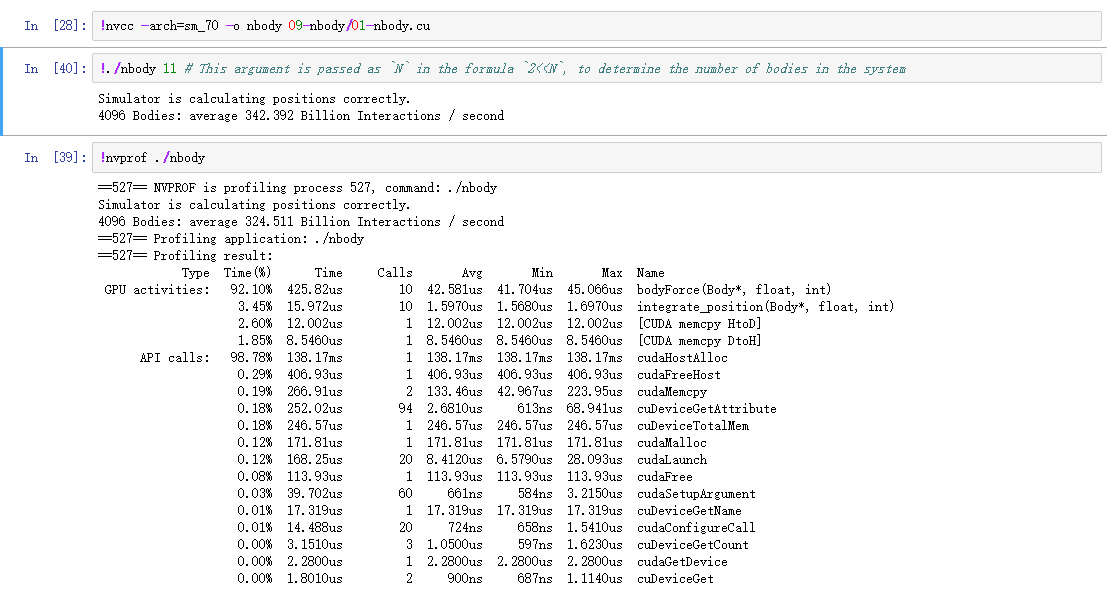Click 'NVPROF is profiling process 527' line

pyautogui.click(x=297, y=188)
